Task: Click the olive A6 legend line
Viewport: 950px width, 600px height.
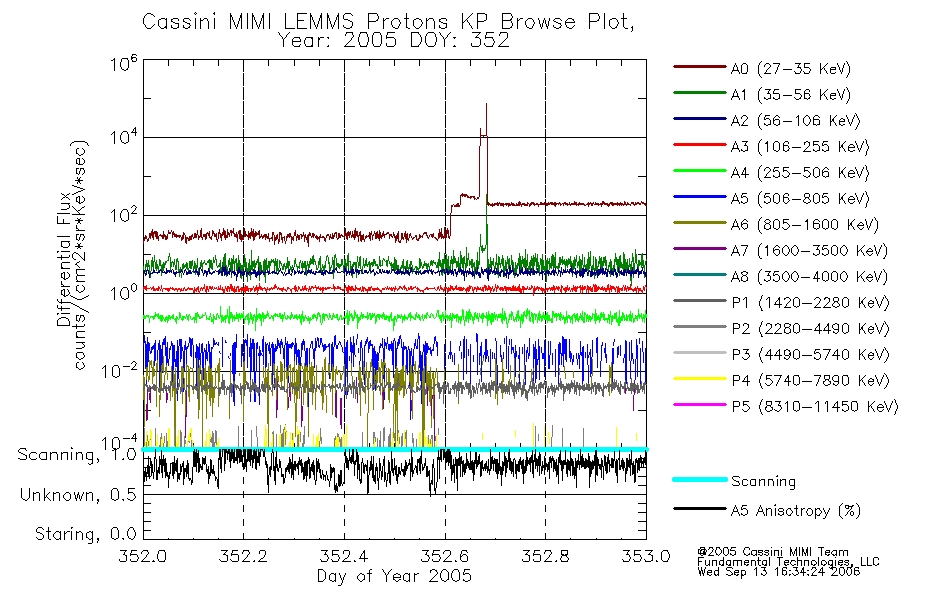Action: pos(699,222)
